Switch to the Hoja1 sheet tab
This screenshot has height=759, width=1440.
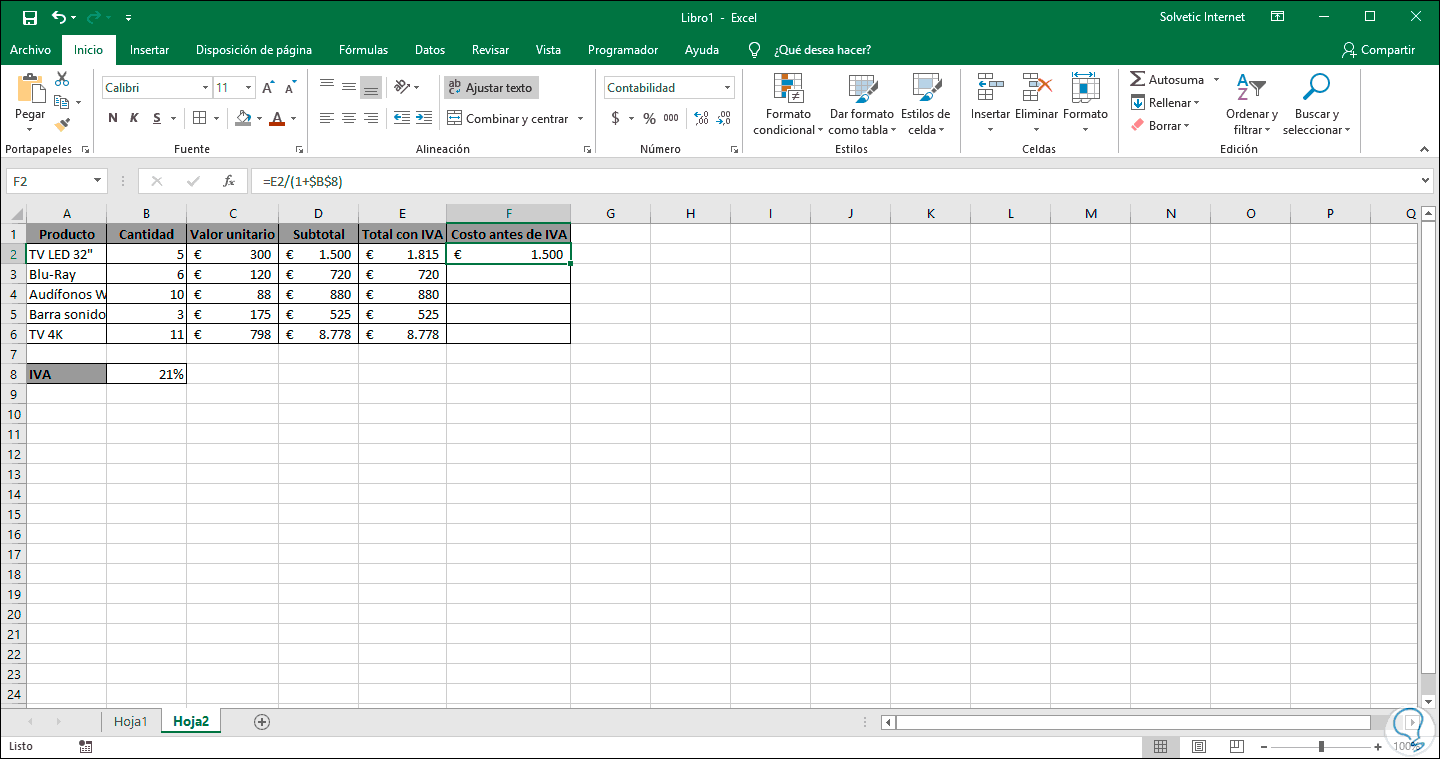tap(130, 721)
